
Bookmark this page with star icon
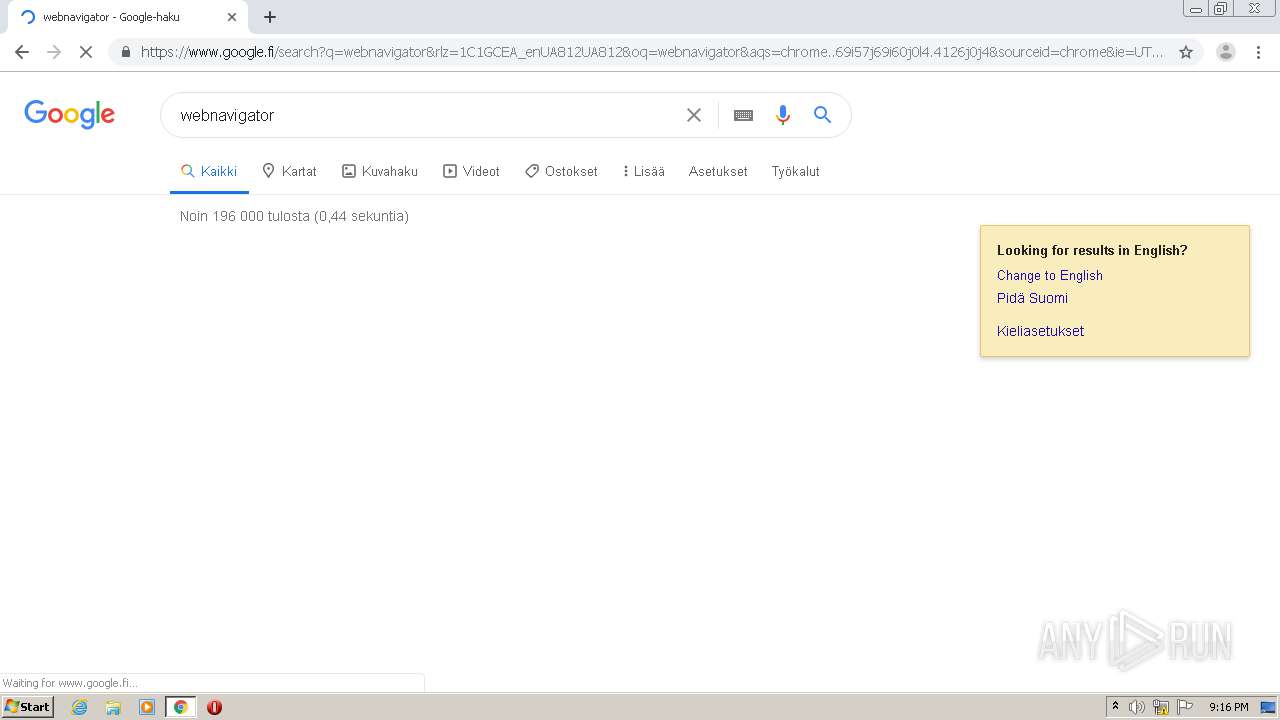pyautogui.click(x=1186, y=52)
